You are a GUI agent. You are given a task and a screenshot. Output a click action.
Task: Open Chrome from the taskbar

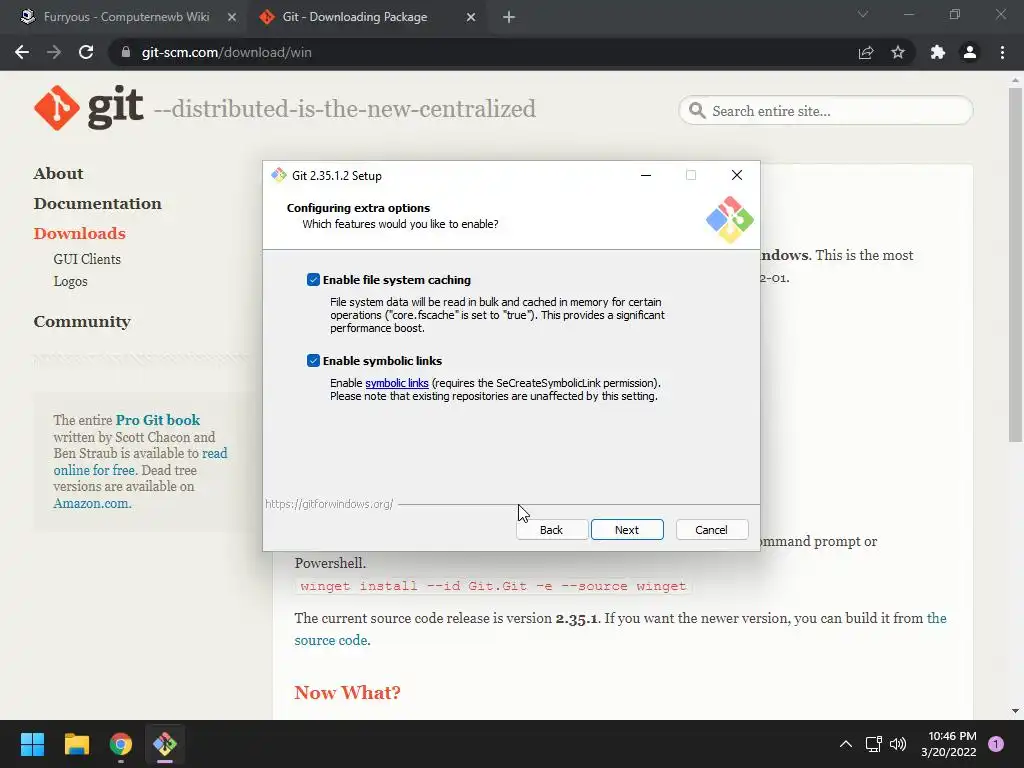[x=121, y=744]
